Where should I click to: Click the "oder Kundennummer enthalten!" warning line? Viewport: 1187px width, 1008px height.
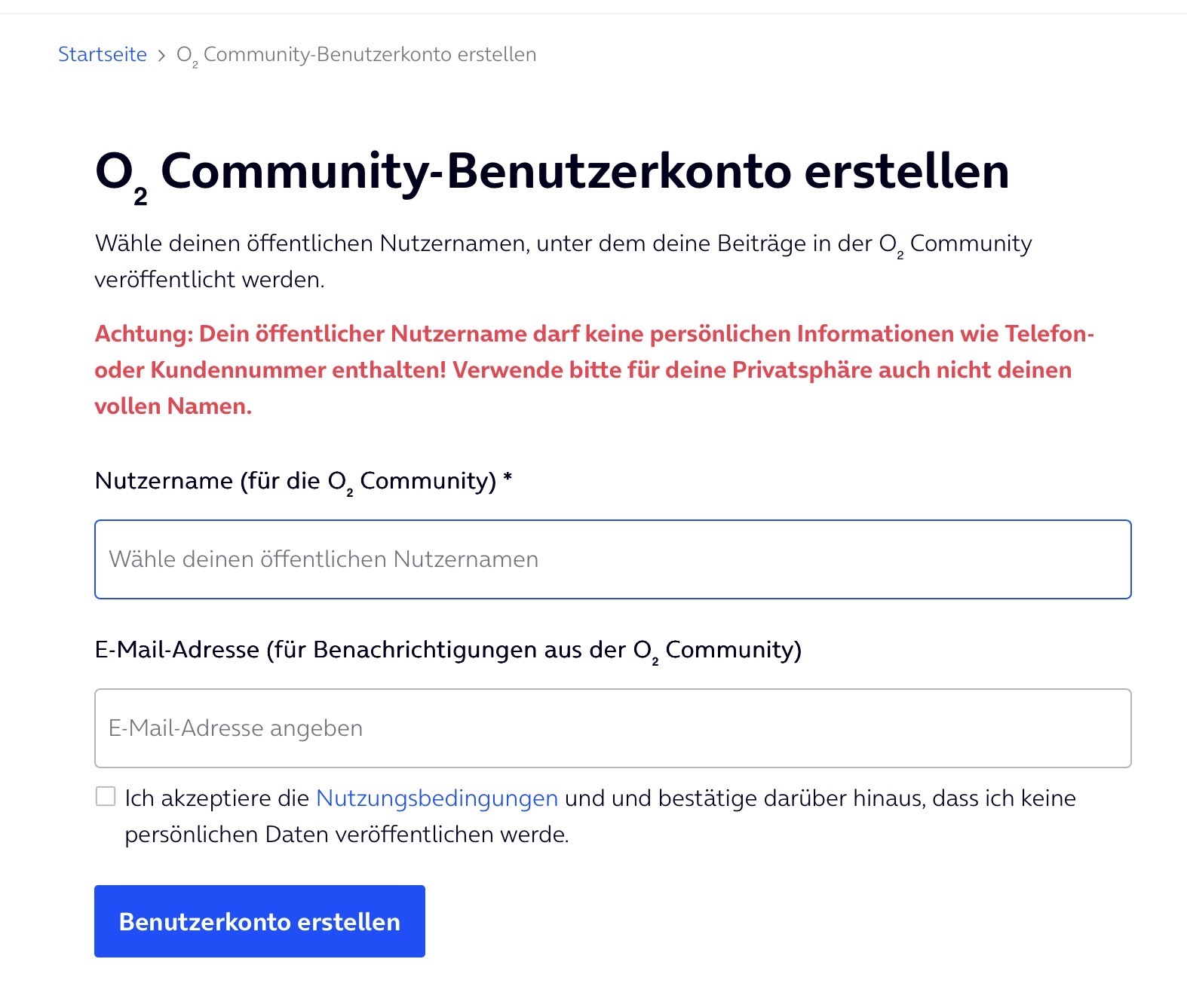[271, 370]
